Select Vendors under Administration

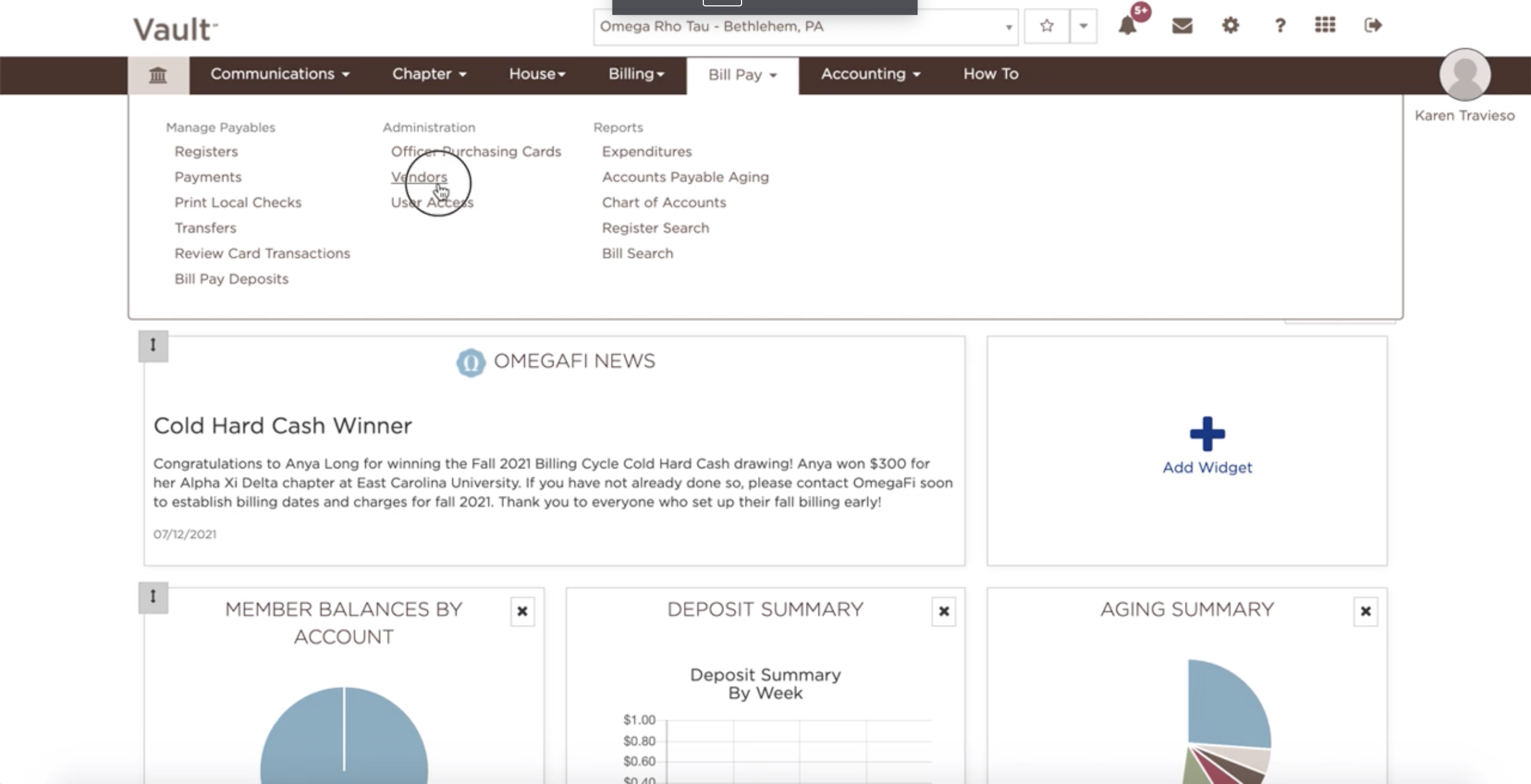419,176
